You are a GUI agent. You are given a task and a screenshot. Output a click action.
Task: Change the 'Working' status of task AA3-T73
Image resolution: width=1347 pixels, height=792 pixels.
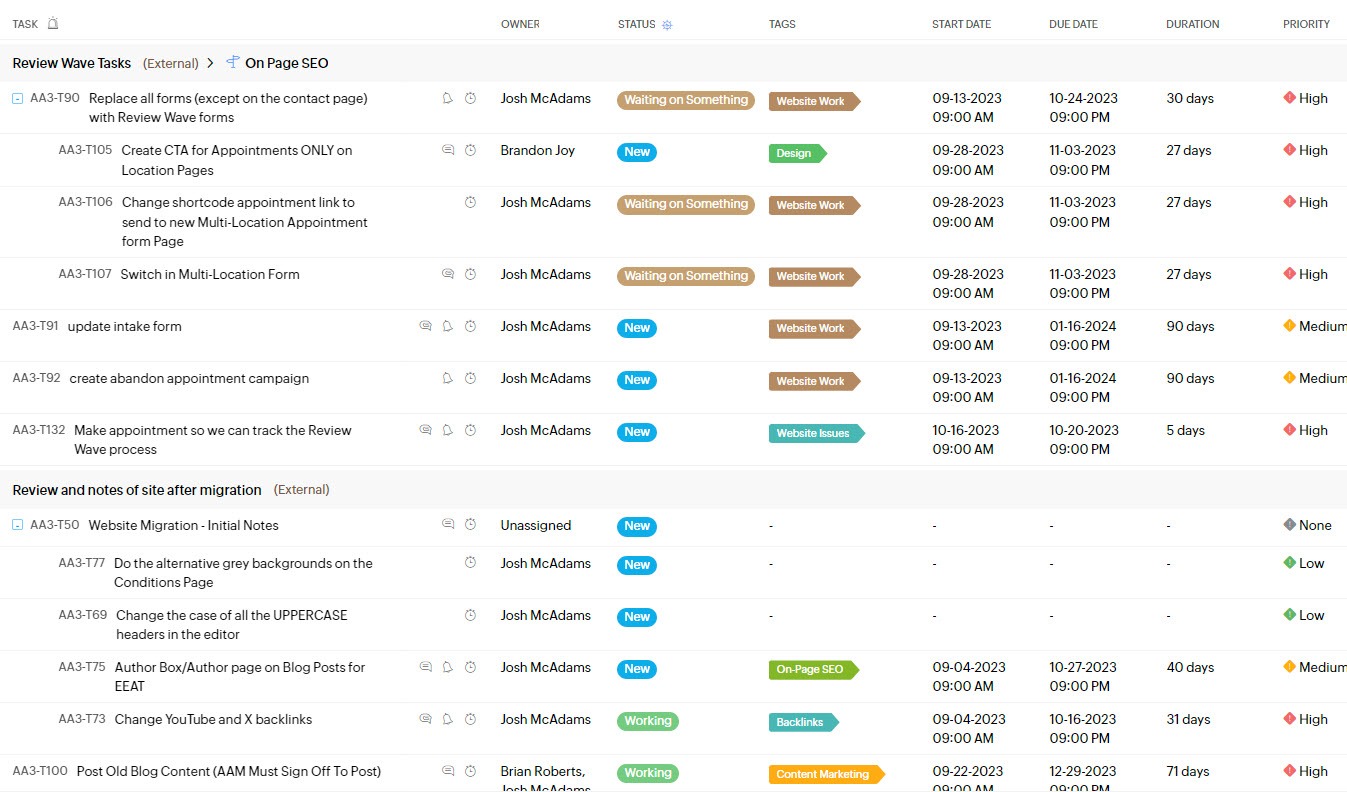647,720
